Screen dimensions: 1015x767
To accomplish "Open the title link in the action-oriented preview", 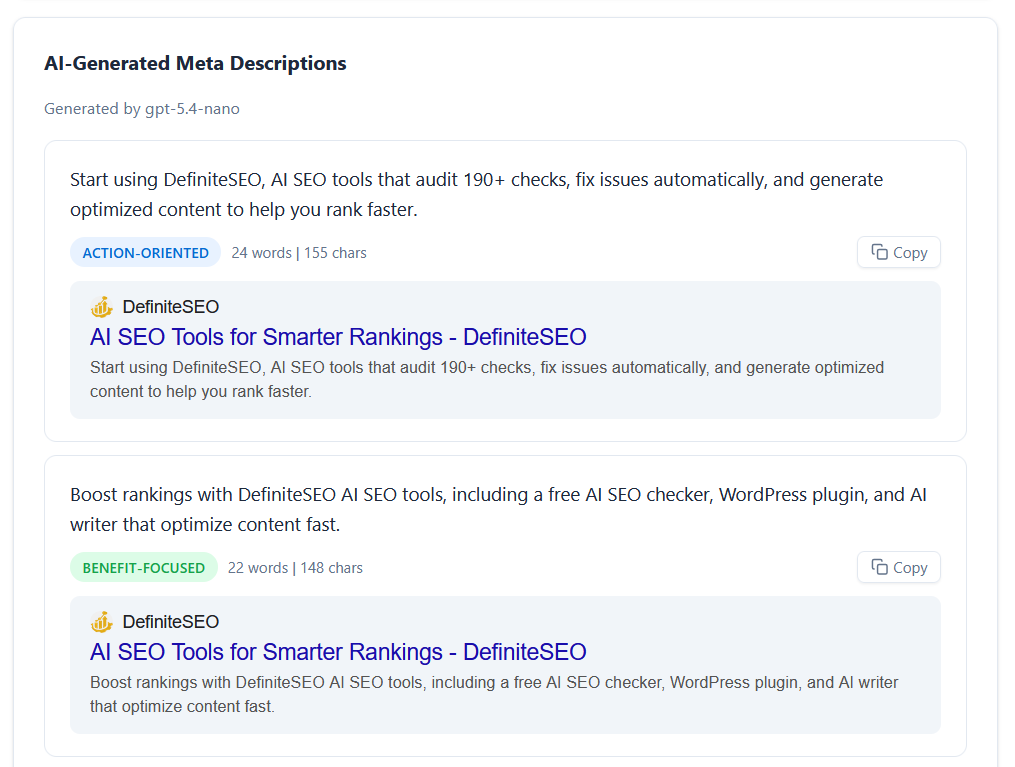I will (x=338, y=337).
